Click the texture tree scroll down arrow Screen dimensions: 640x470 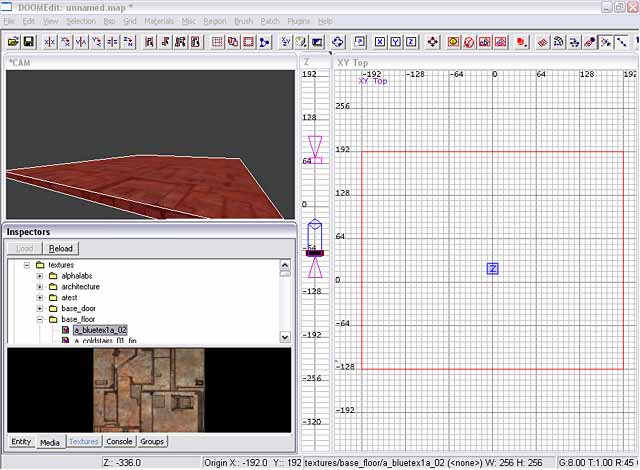(285, 338)
